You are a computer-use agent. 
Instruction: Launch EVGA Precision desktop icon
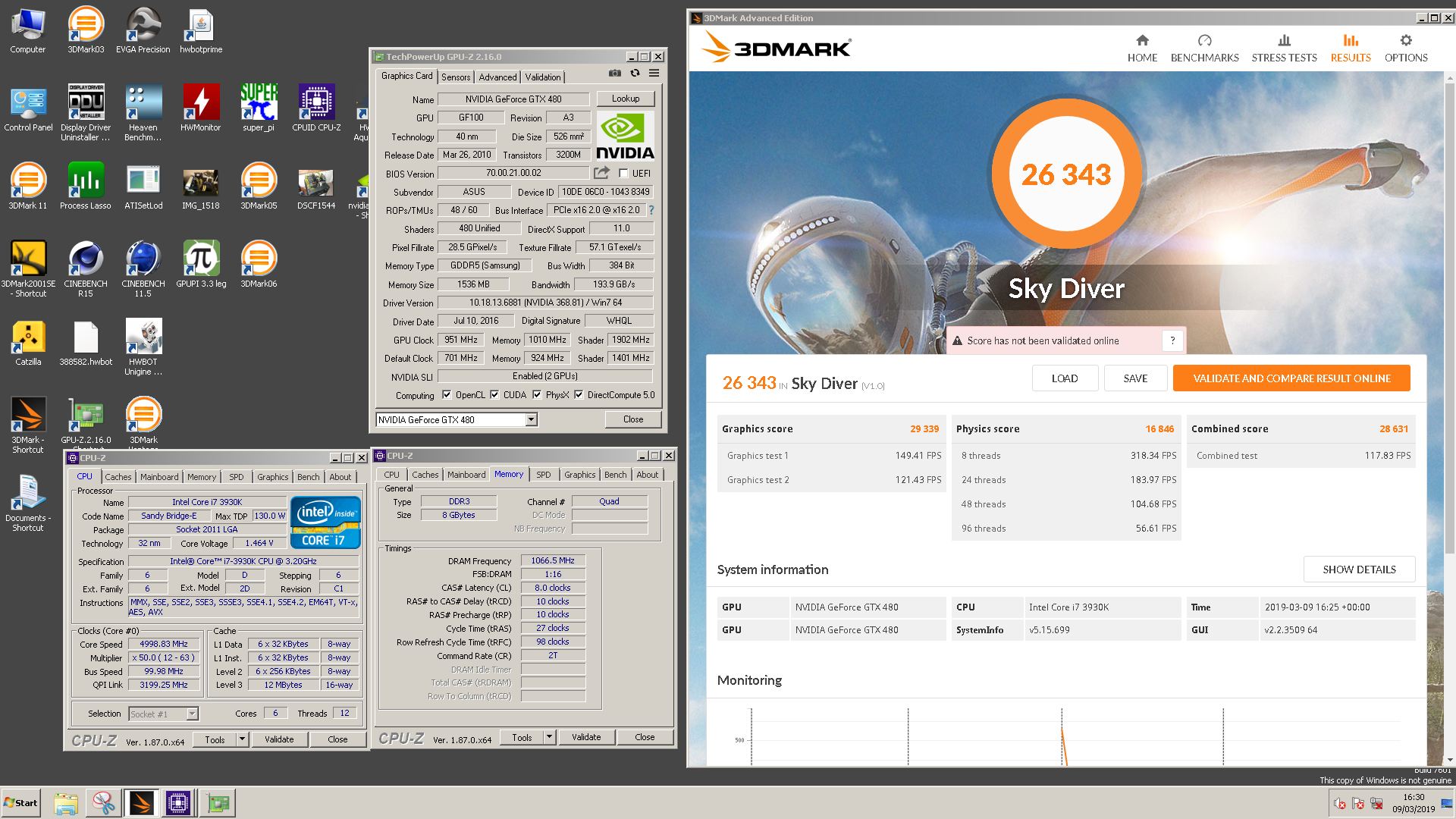(x=143, y=30)
